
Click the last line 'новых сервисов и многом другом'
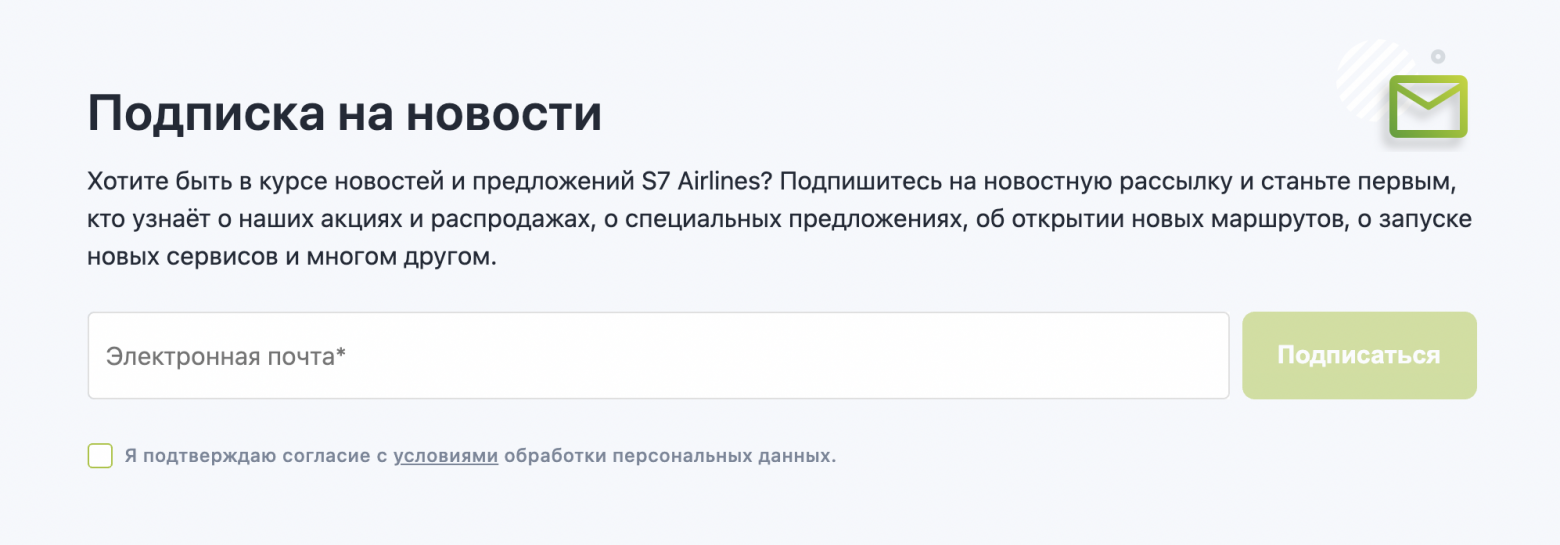[291, 255]
